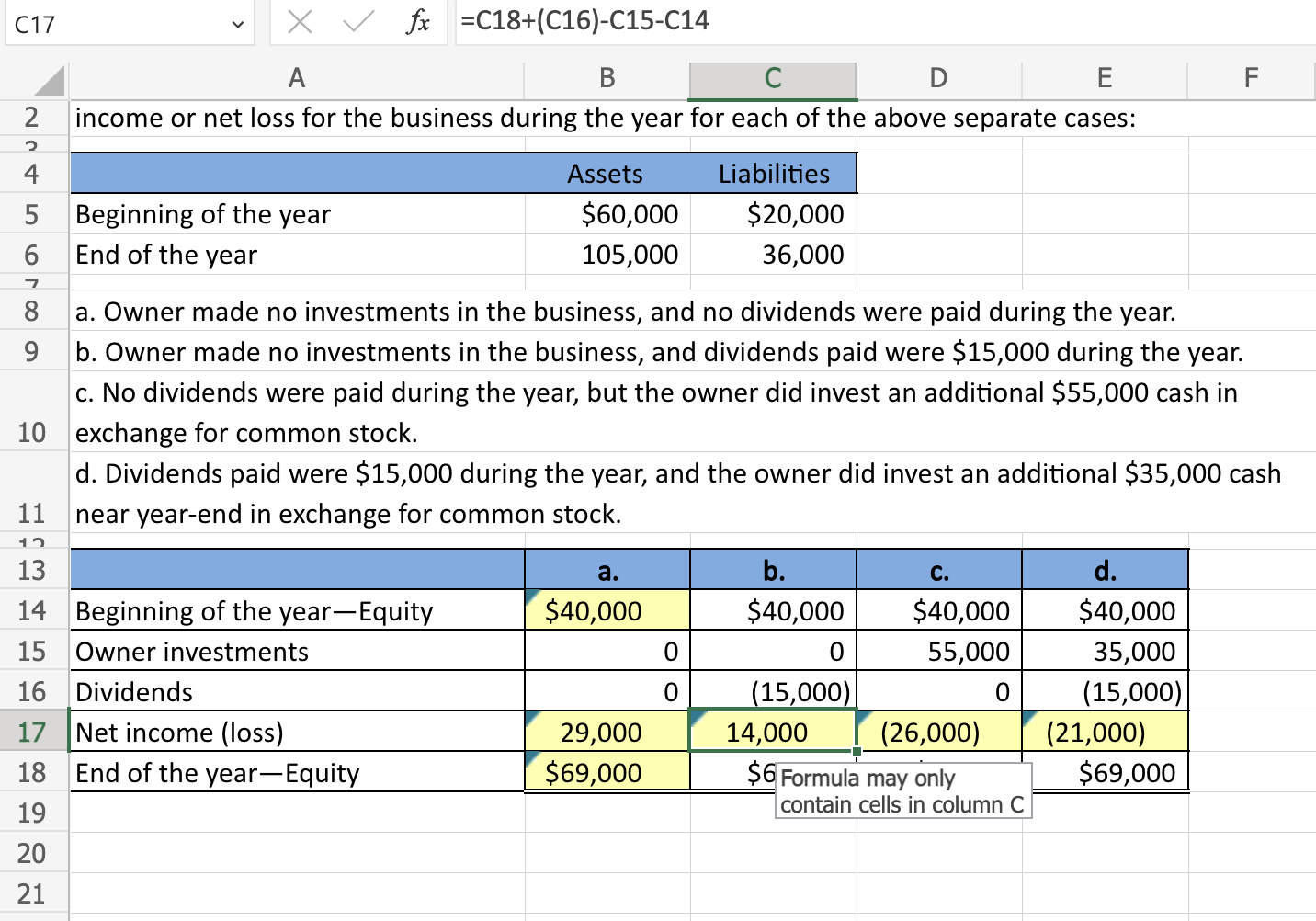The image size is (1316, 921).
Task: Select the $20,000 beginning liabilities cell
Action: [773, 214]
